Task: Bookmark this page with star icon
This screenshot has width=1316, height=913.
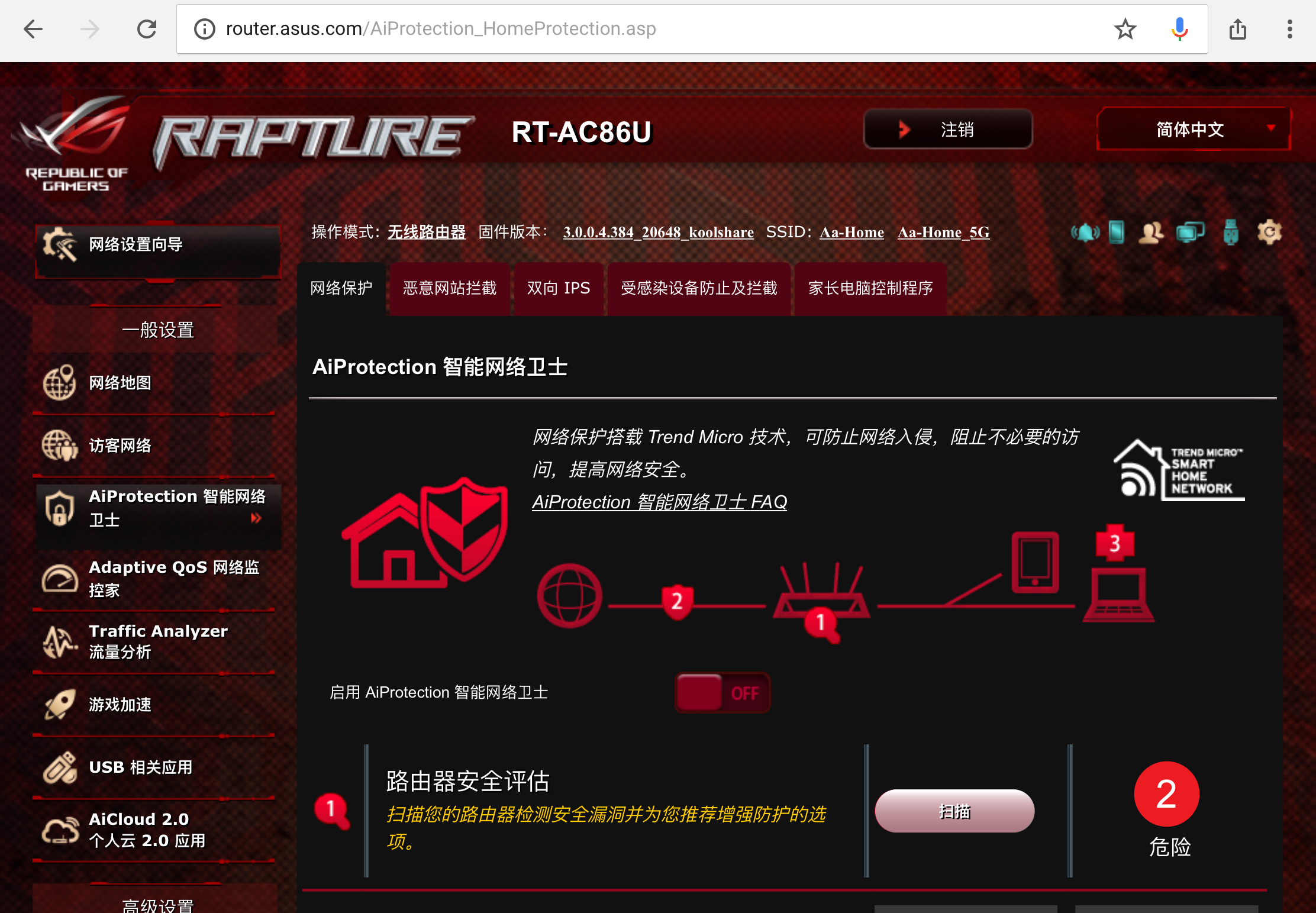Action: pyautogui.click(x=1125, y=28)
